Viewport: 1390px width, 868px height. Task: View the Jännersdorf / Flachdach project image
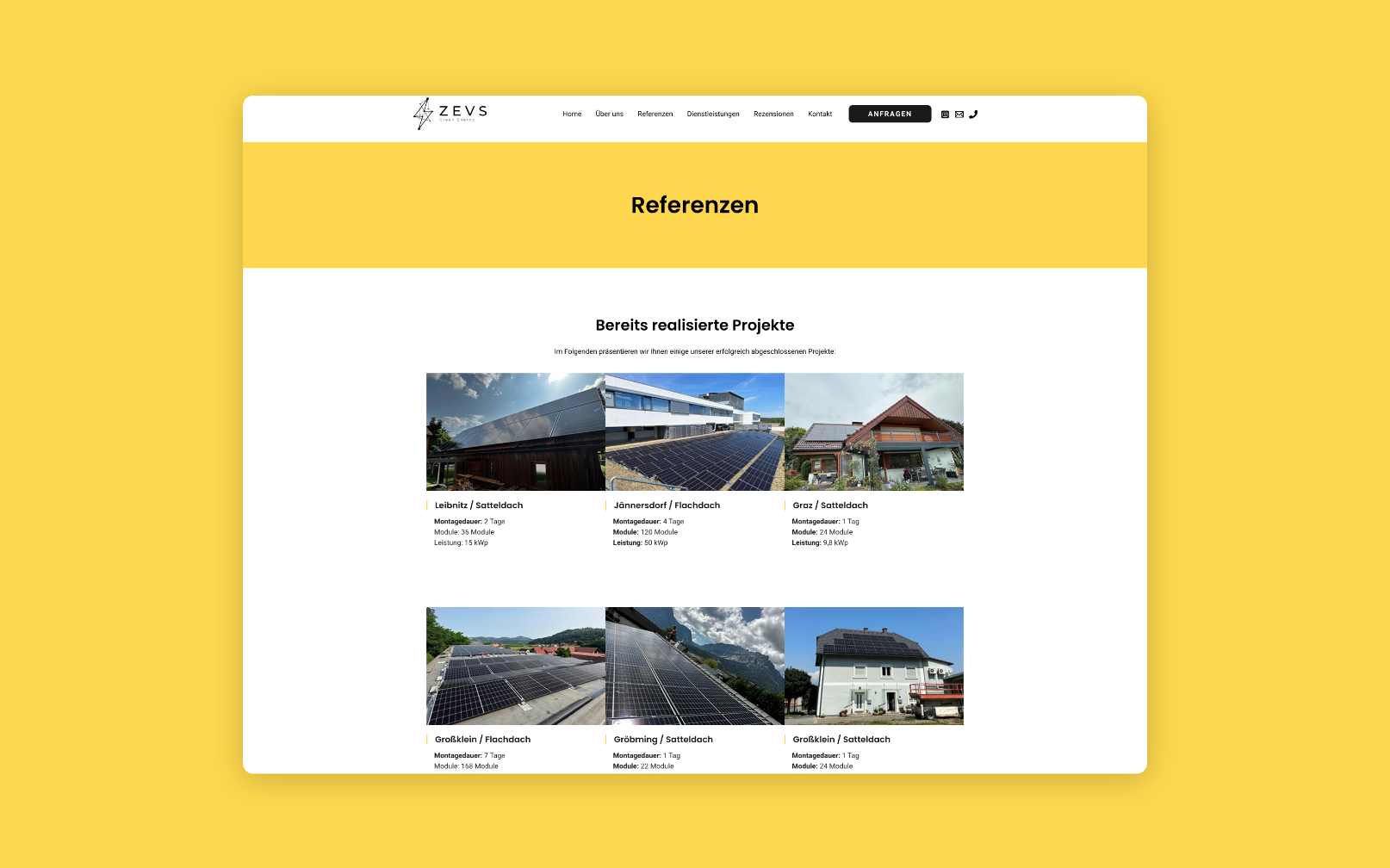pos(695,431)
